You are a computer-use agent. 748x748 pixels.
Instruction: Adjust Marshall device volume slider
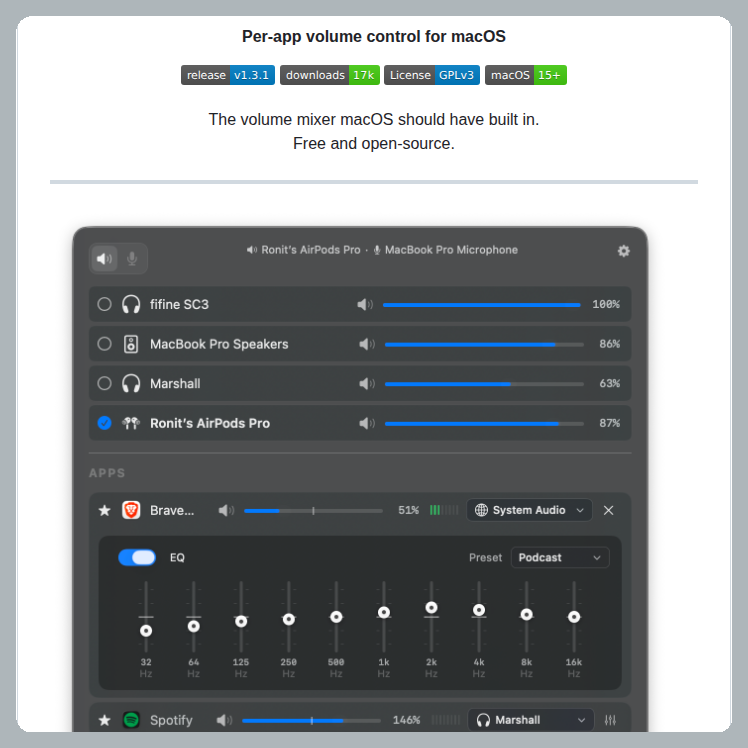point(484,384)
